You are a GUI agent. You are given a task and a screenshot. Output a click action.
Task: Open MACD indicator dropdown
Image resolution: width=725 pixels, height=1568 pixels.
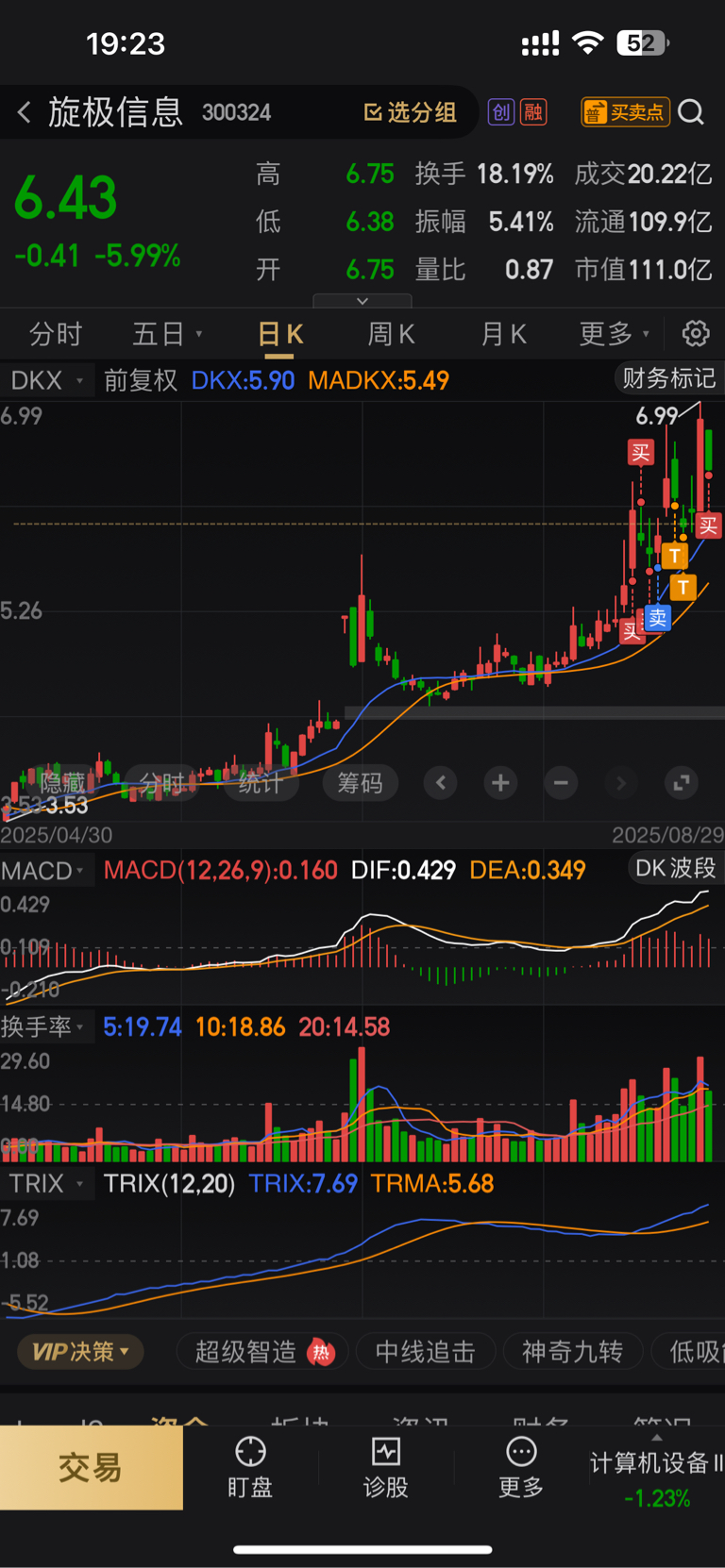point(44,870)
